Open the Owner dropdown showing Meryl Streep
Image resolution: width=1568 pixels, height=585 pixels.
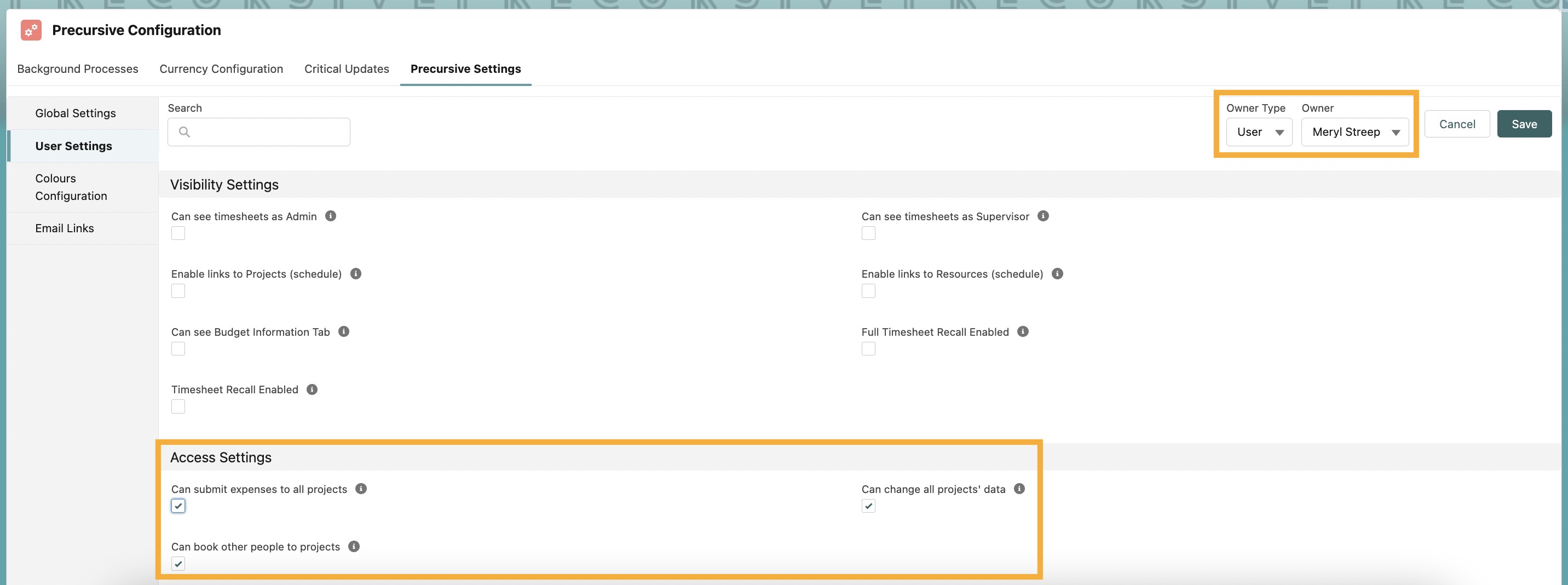click(1355, 132)
